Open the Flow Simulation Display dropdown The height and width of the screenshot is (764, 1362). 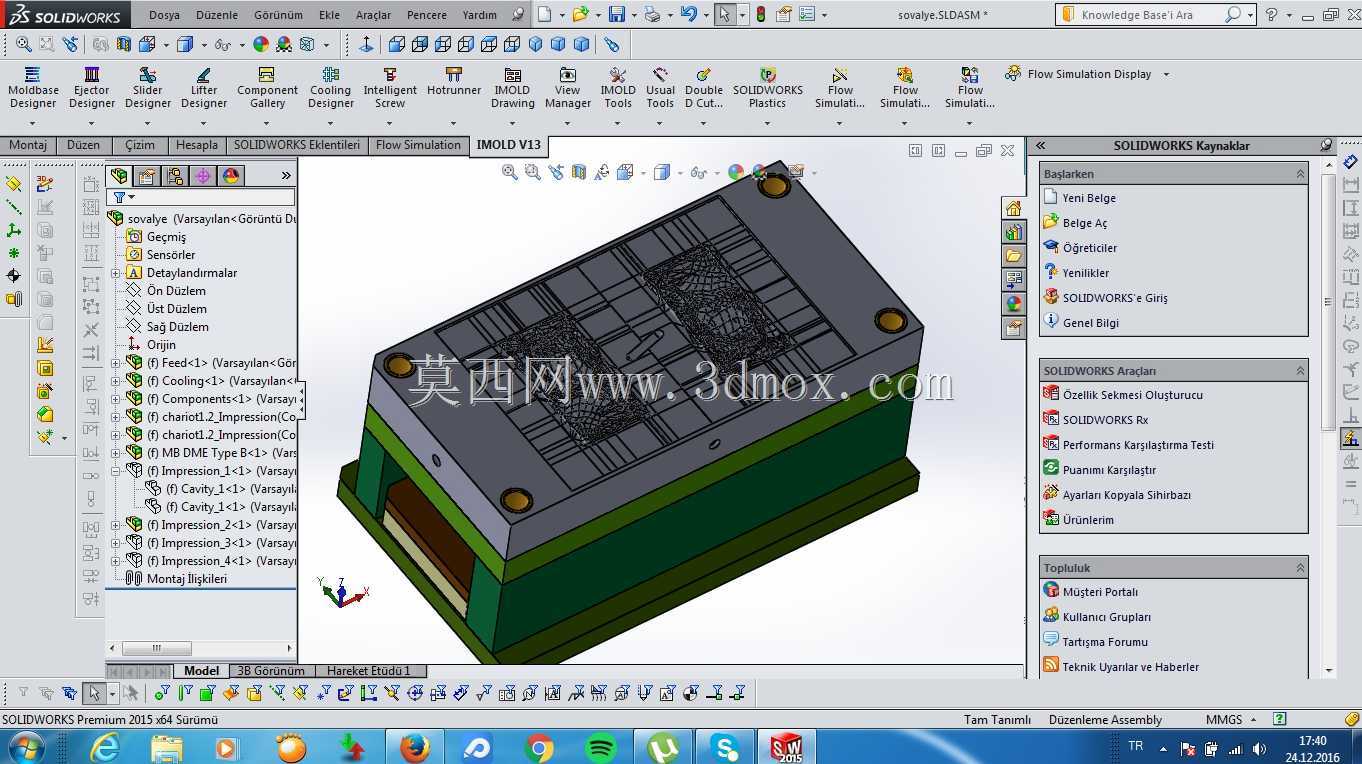coord(1166,74)
